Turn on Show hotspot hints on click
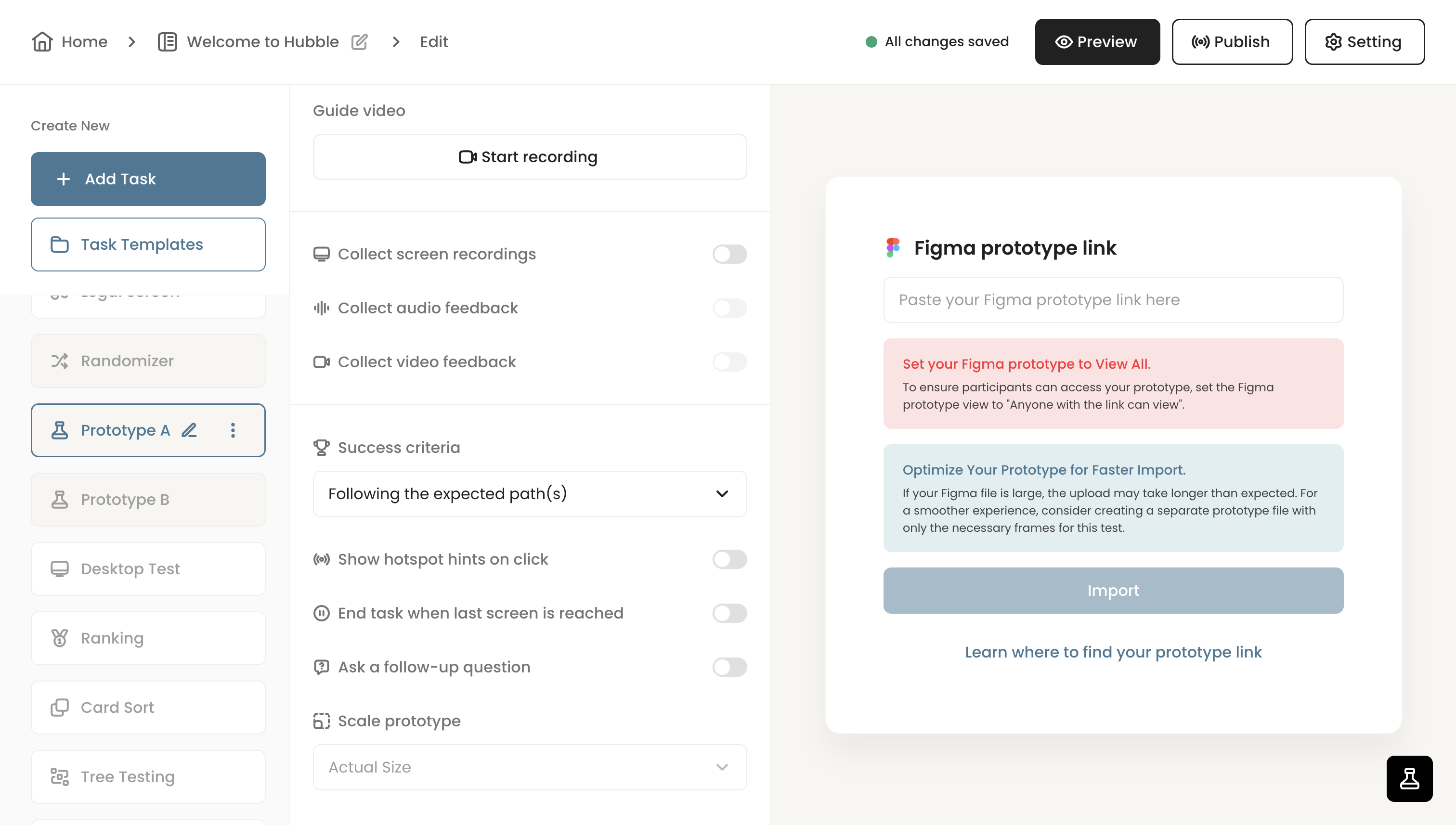 pos(729,559)
